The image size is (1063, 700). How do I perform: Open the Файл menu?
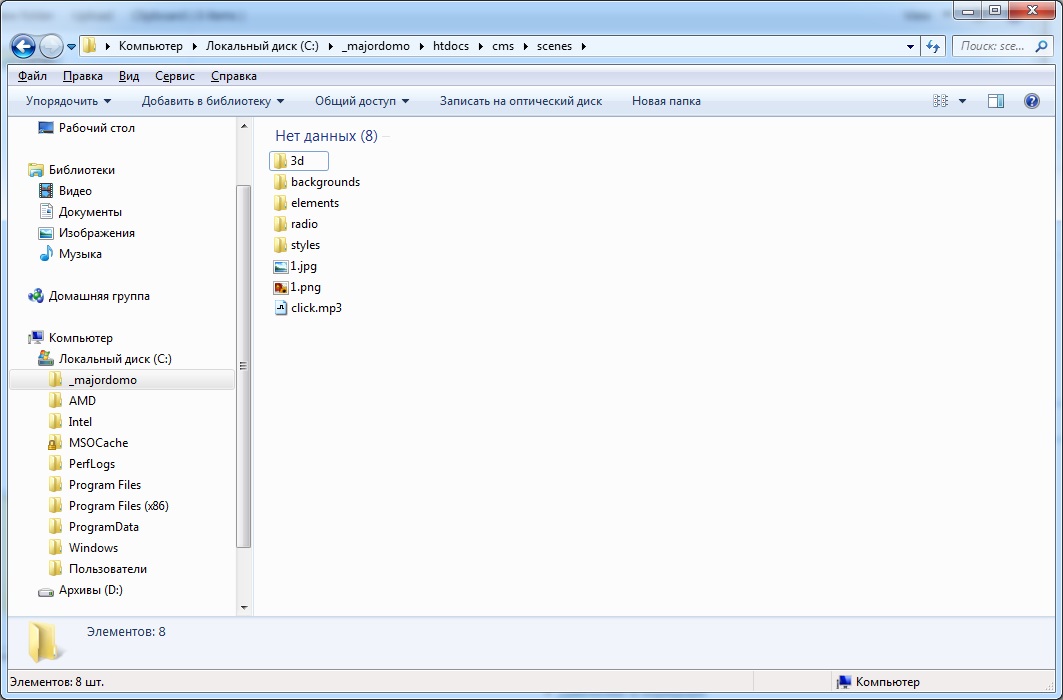pos(32,76)
